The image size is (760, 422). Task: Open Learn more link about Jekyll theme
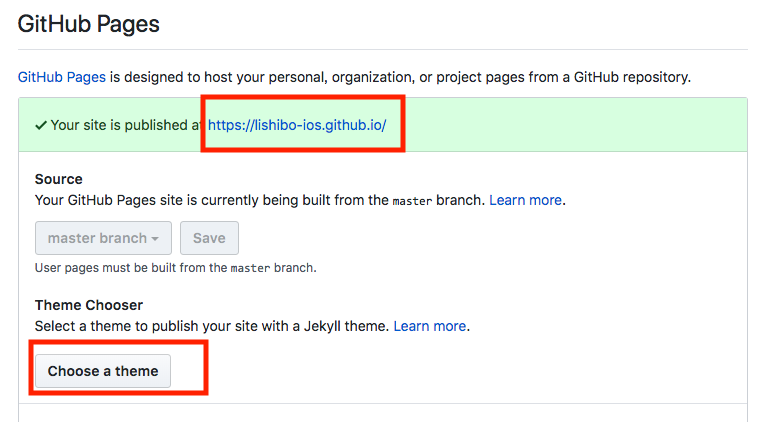430,326
